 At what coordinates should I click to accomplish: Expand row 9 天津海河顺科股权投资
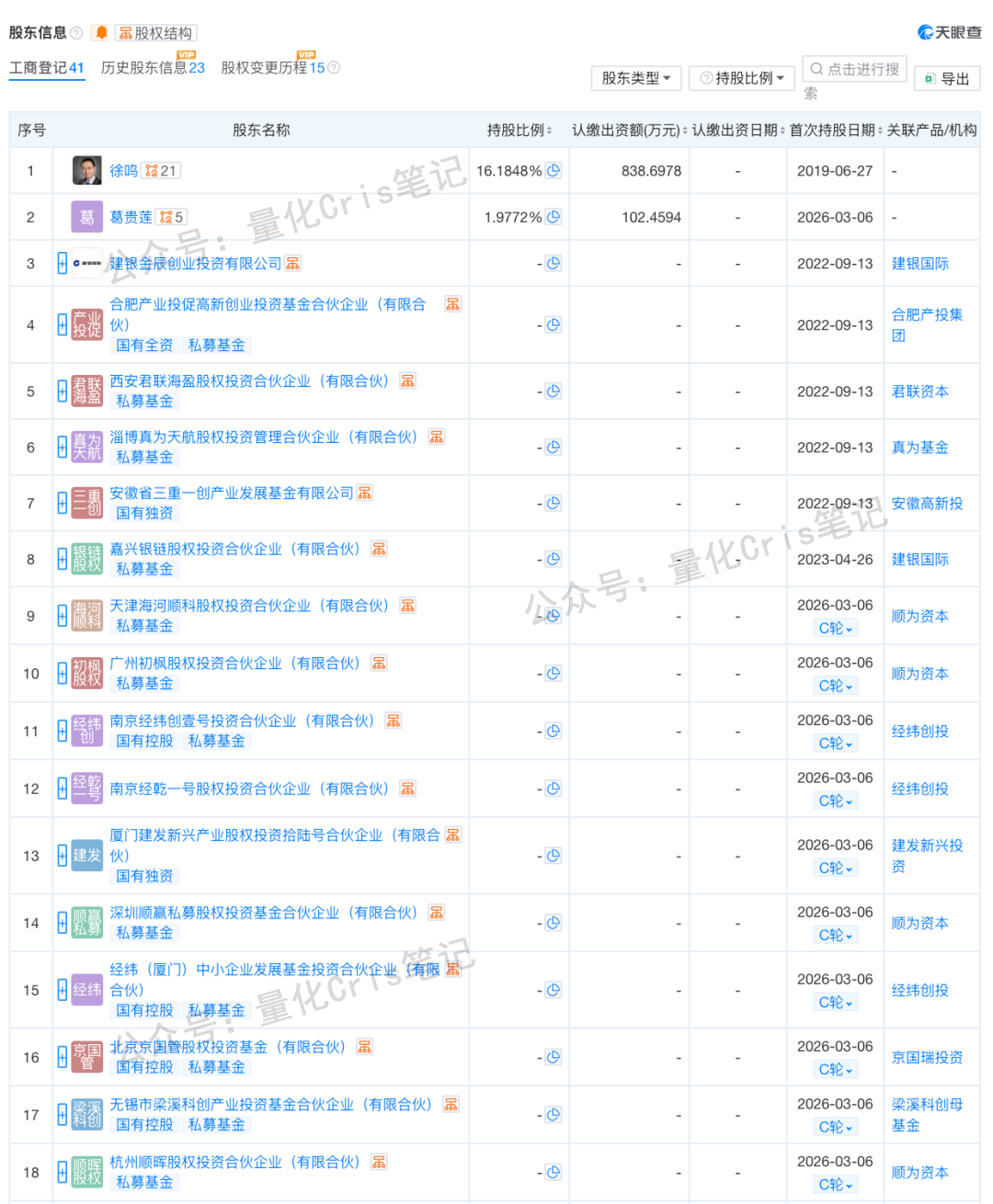point(63,617)
